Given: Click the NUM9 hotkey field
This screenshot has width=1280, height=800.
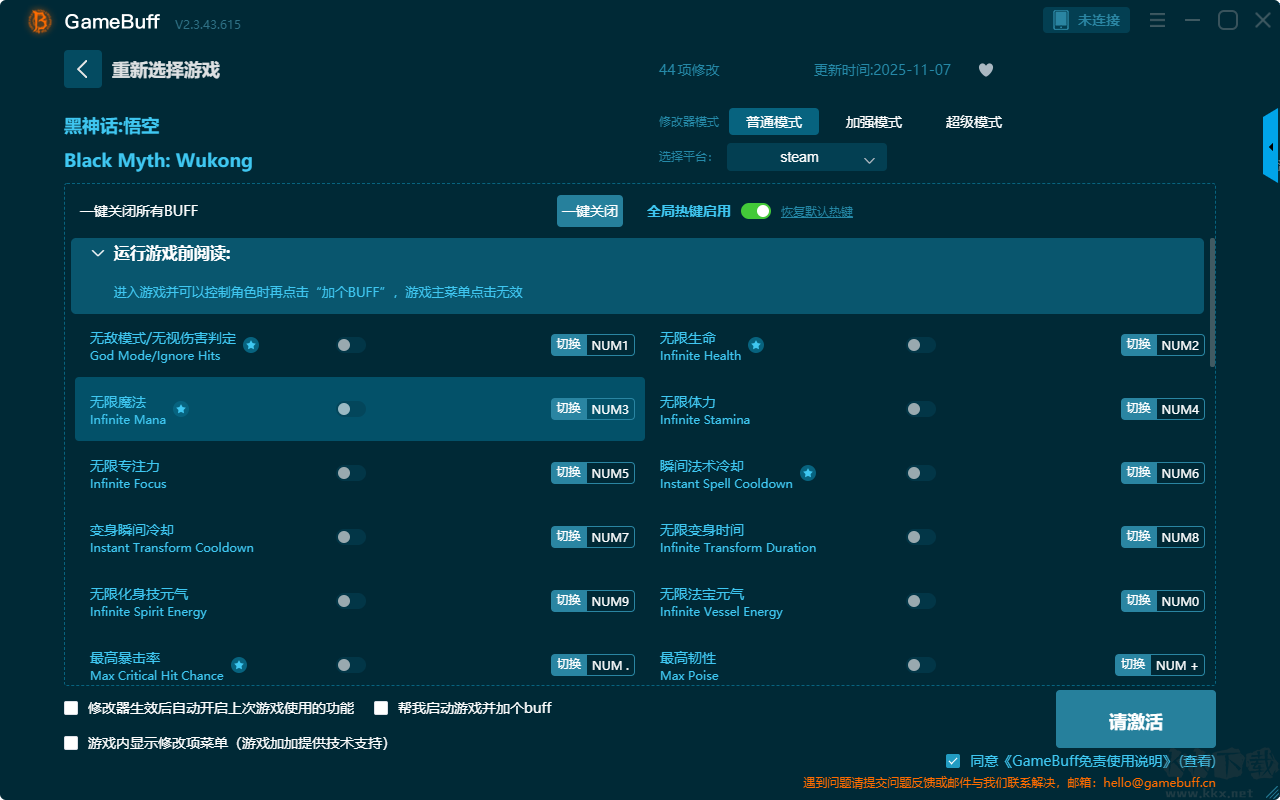Looking at the screenshot, I should (x=610, y=601).
